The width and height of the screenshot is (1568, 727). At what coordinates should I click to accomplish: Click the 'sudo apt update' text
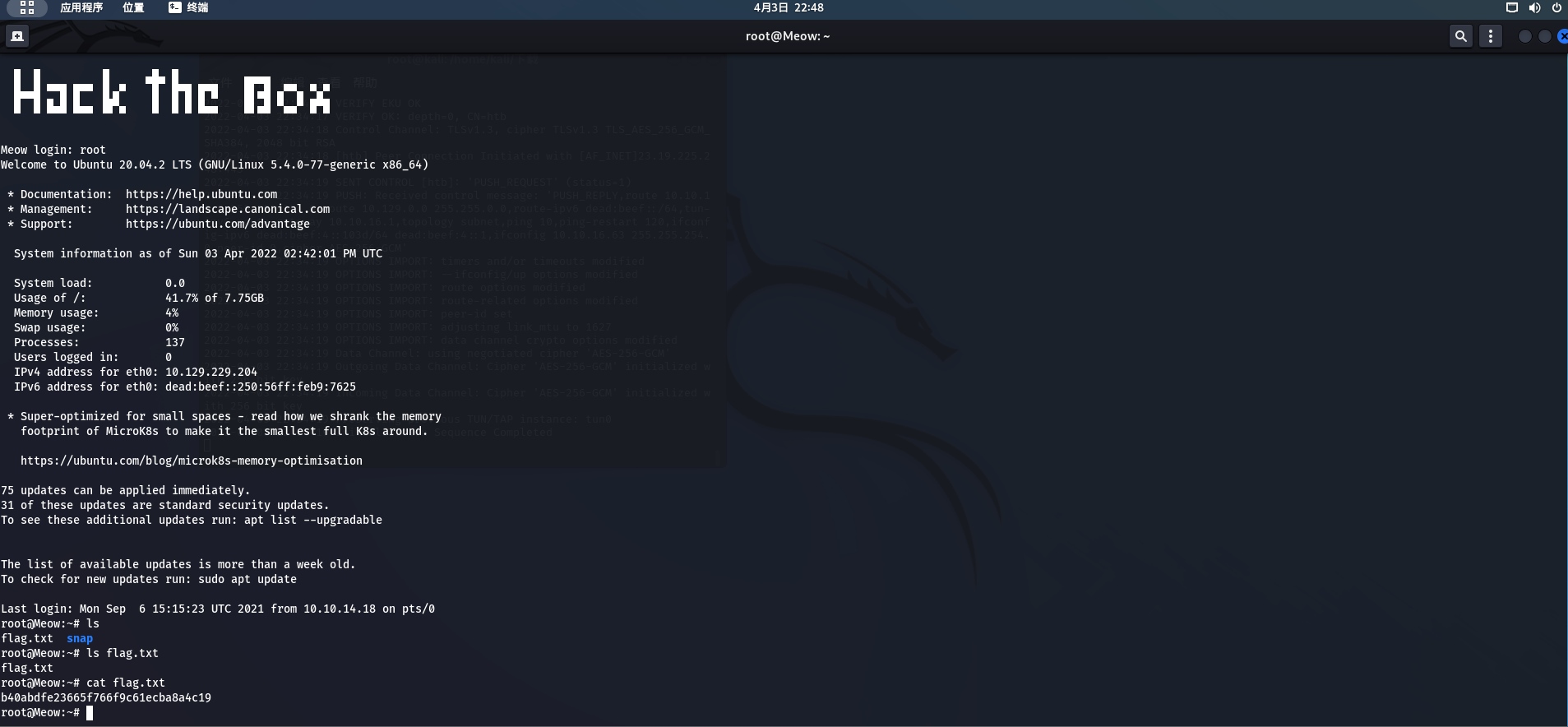point(247,579)
